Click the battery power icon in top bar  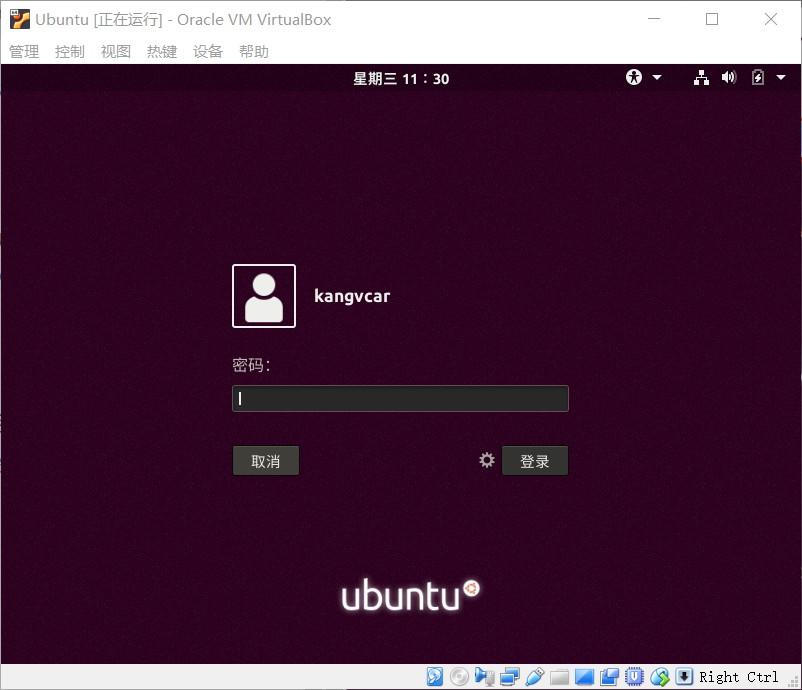pyautogui.click(x=758, y=77)
